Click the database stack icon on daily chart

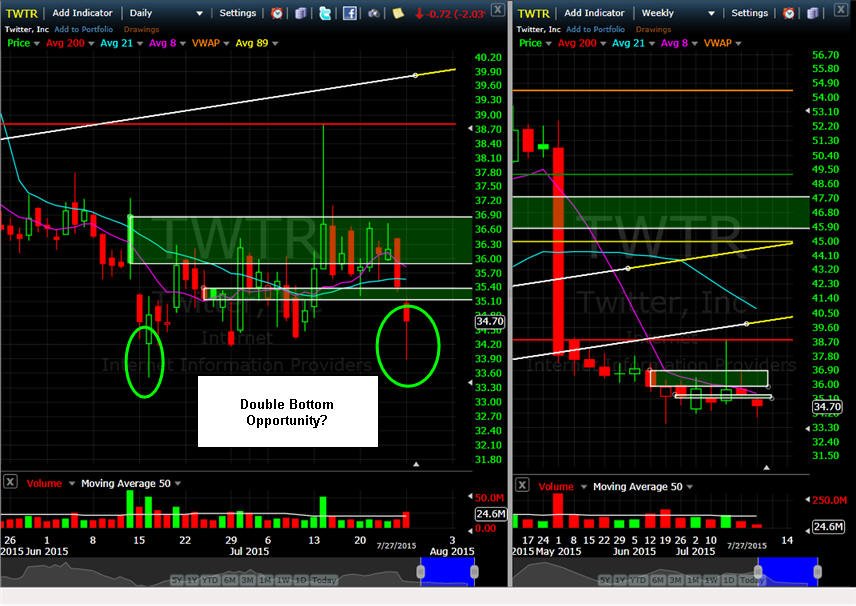click(301, 13)
